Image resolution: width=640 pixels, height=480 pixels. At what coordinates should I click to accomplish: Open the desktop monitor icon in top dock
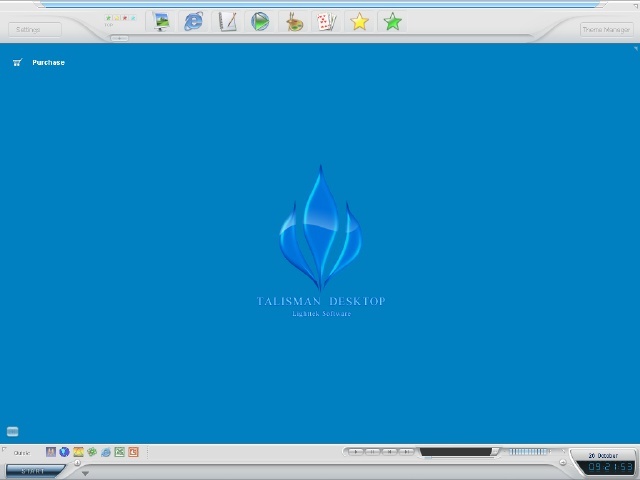click(161, 22)
